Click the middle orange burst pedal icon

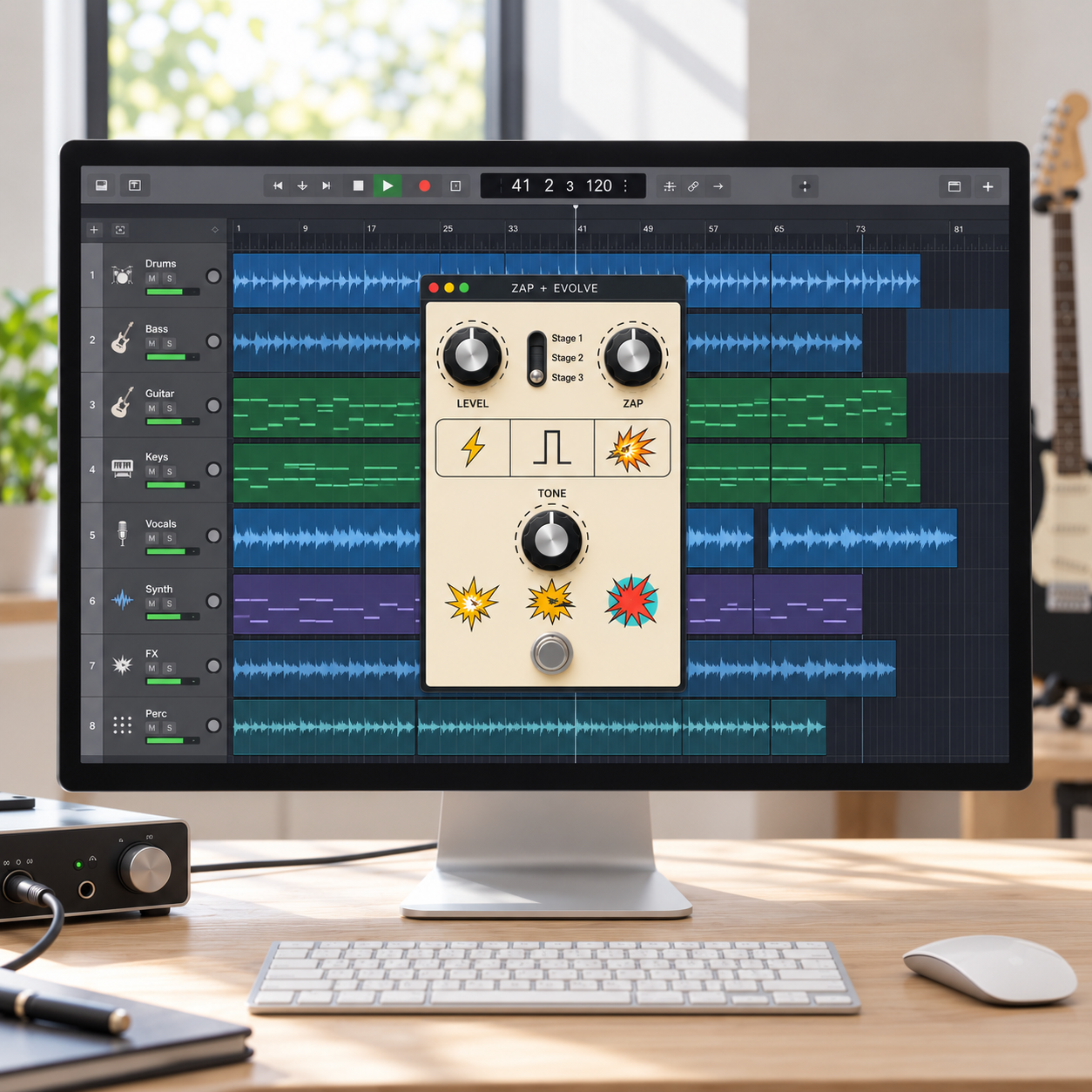(x=551, y=601)
